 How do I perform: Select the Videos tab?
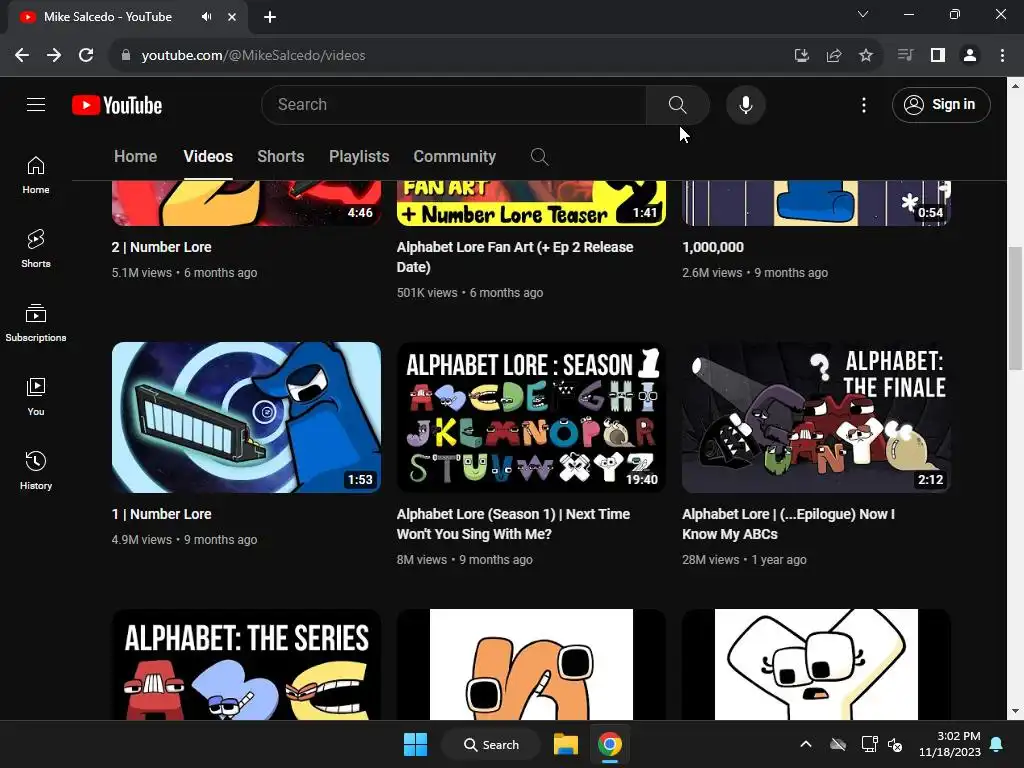click(x=208, y=157)
